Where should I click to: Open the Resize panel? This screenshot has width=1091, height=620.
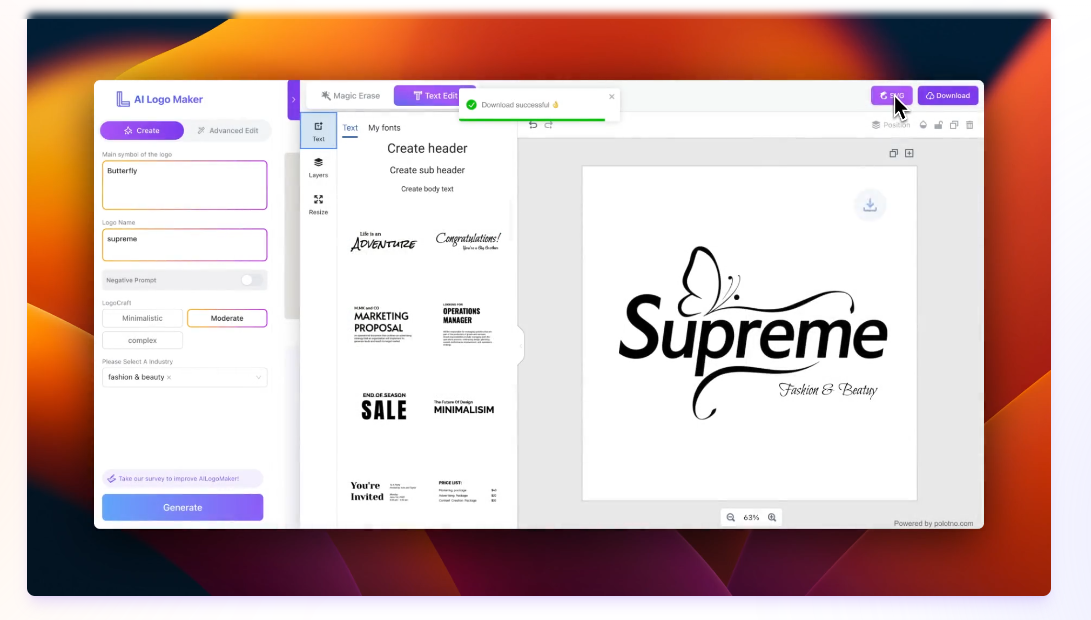[319, 205]
